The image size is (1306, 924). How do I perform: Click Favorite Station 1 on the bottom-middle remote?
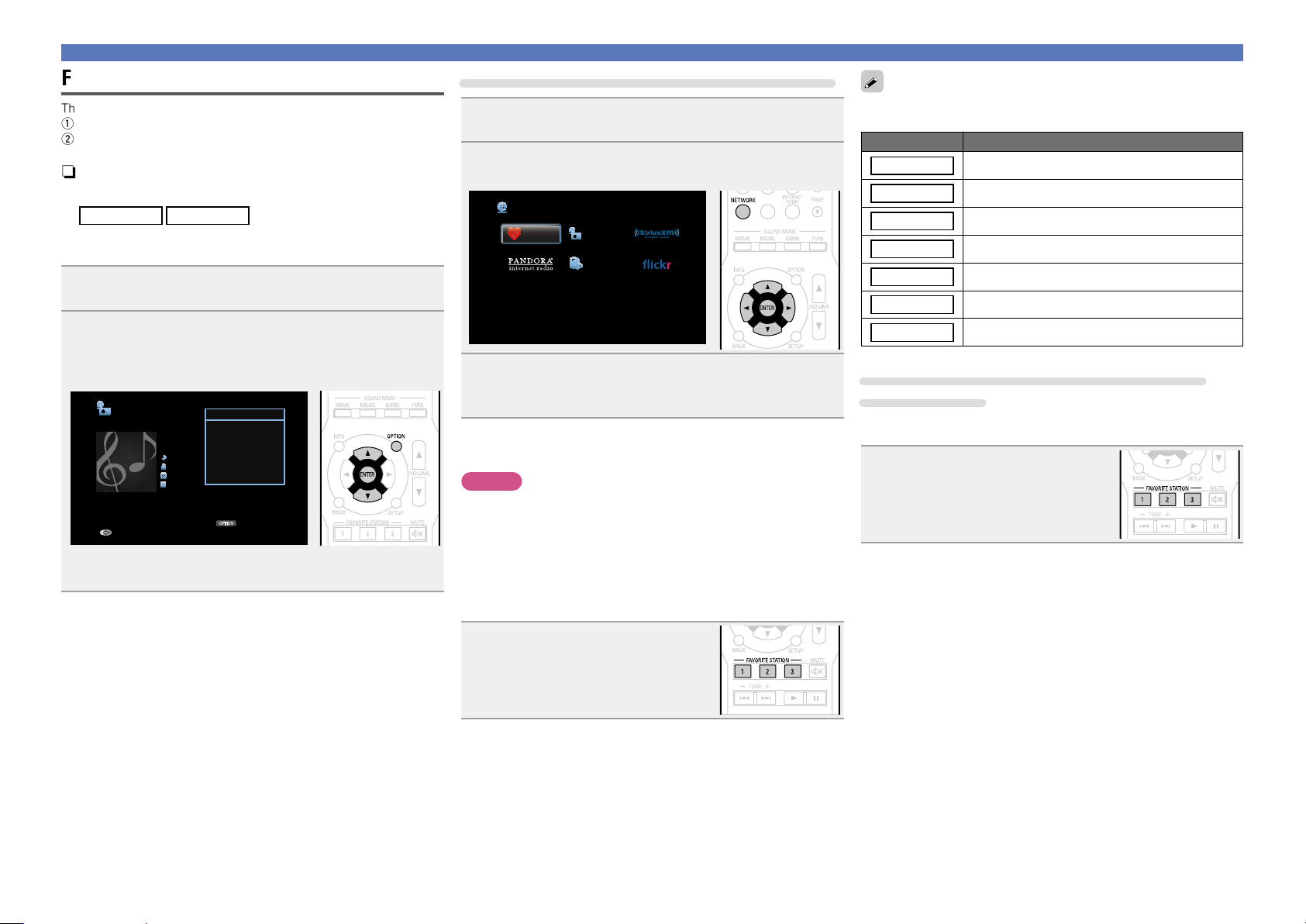[x=743, y=671]
